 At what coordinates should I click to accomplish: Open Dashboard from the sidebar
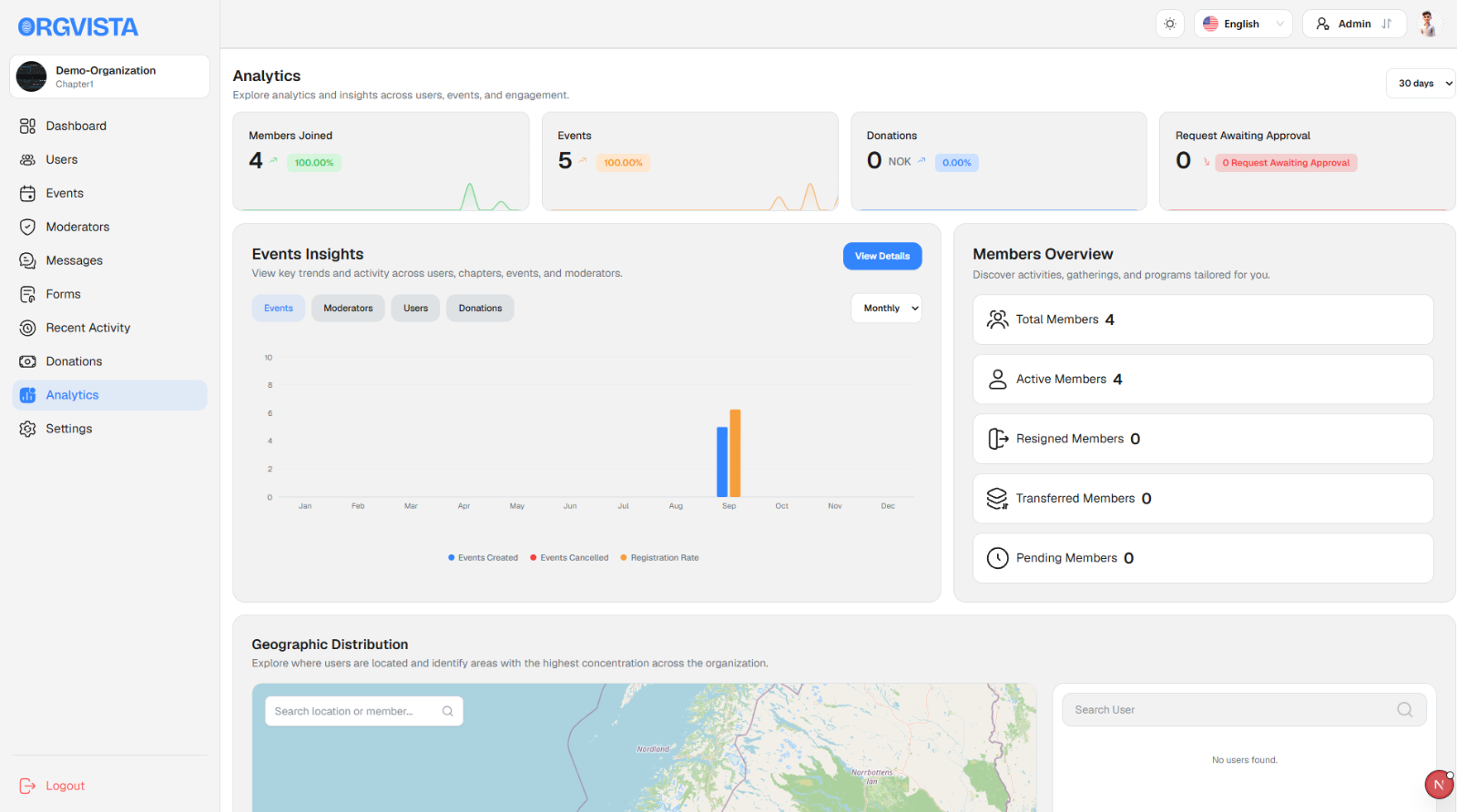pos(109,126)
